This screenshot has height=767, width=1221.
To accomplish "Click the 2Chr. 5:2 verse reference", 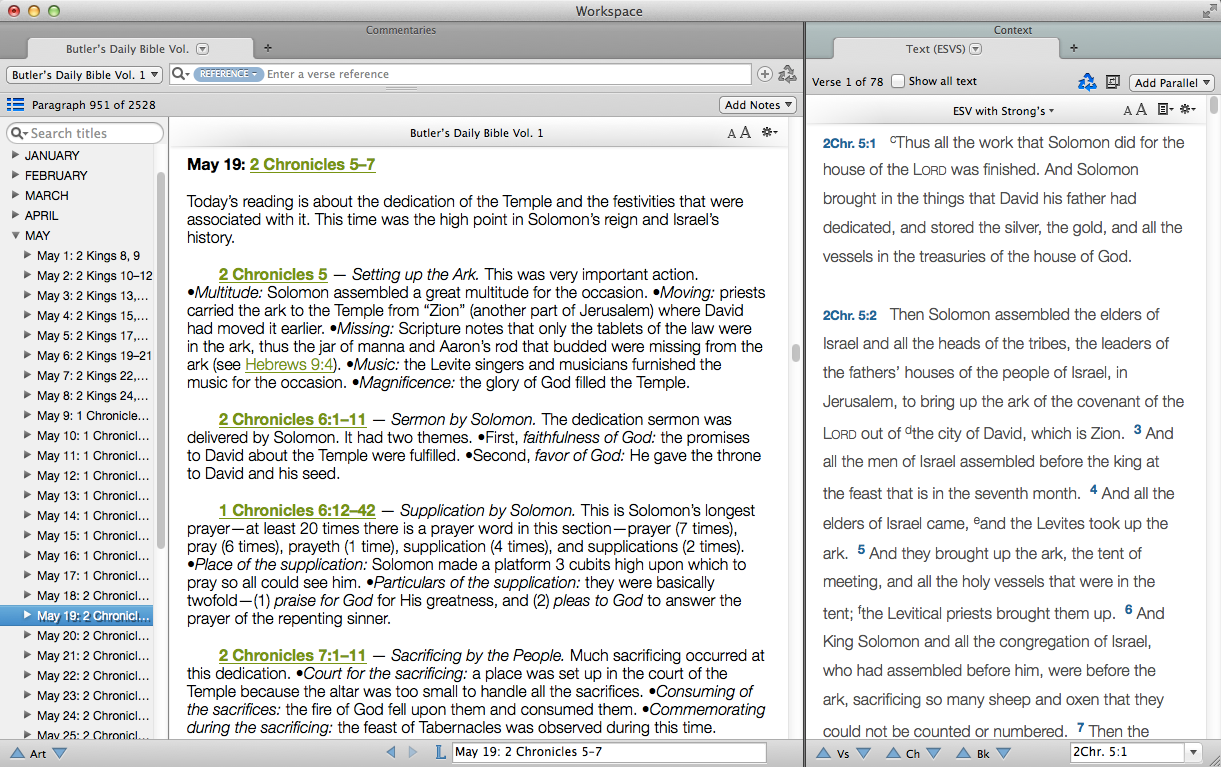I will [849, 315].
